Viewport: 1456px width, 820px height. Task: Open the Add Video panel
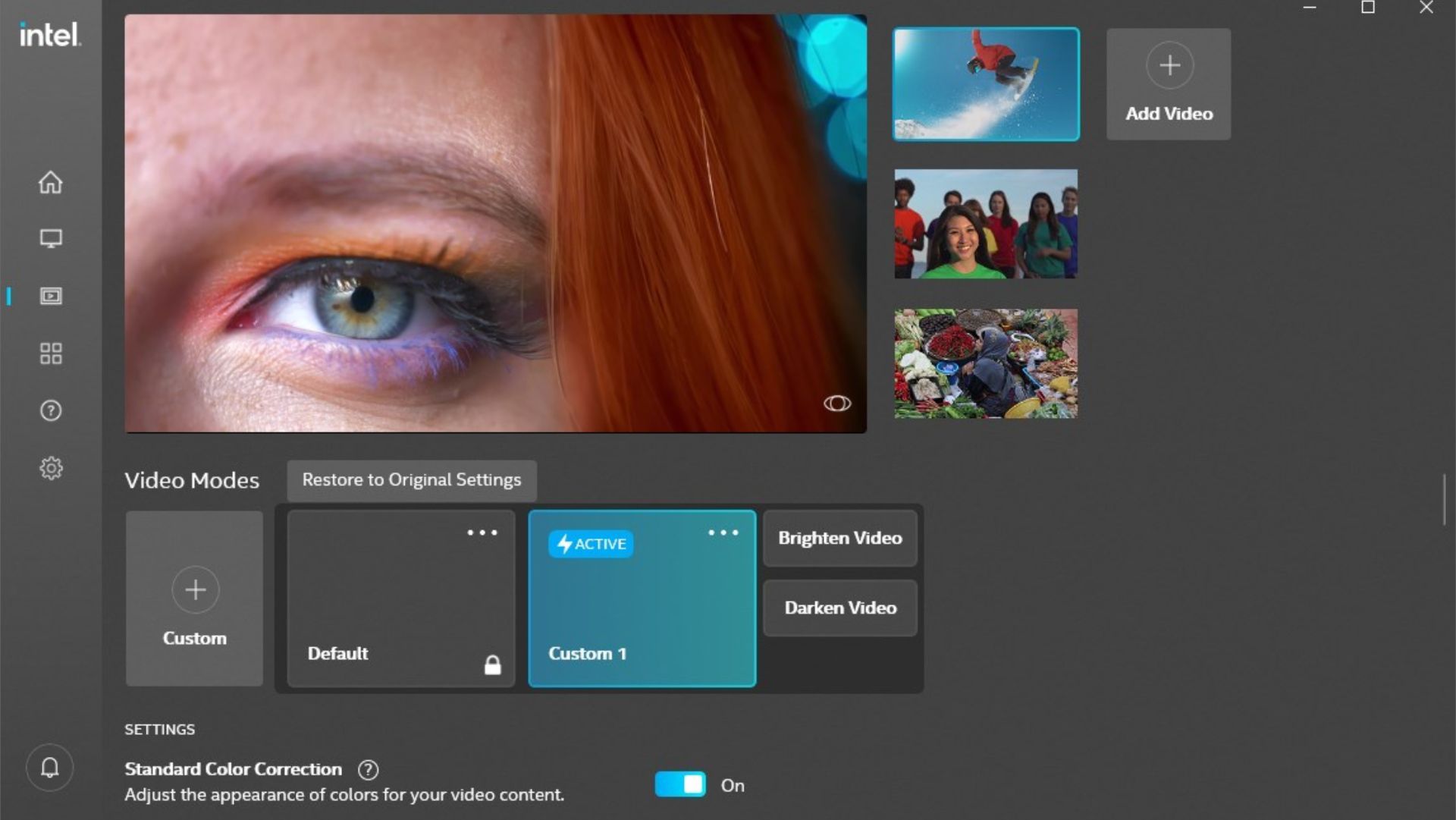(1169, 83)
